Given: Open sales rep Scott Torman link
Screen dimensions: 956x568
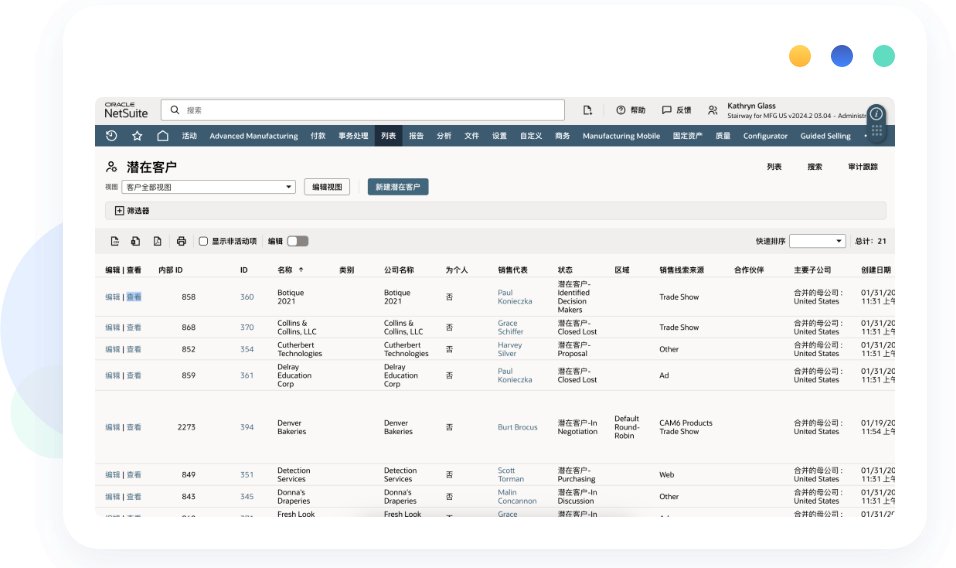Looking at the screenshot, I should [510, 475].
